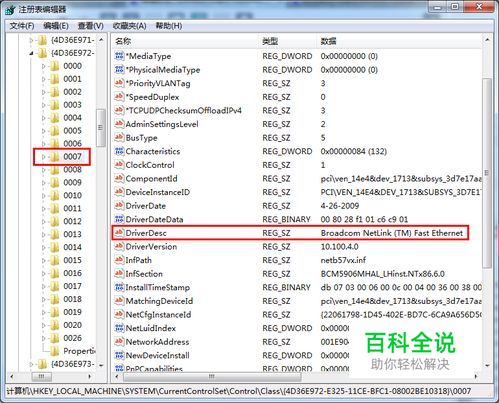Screen dimensions: 499x403
Task: Select the Properties subkey in tree
Action: pyautogui.click(x=79, y=351)
